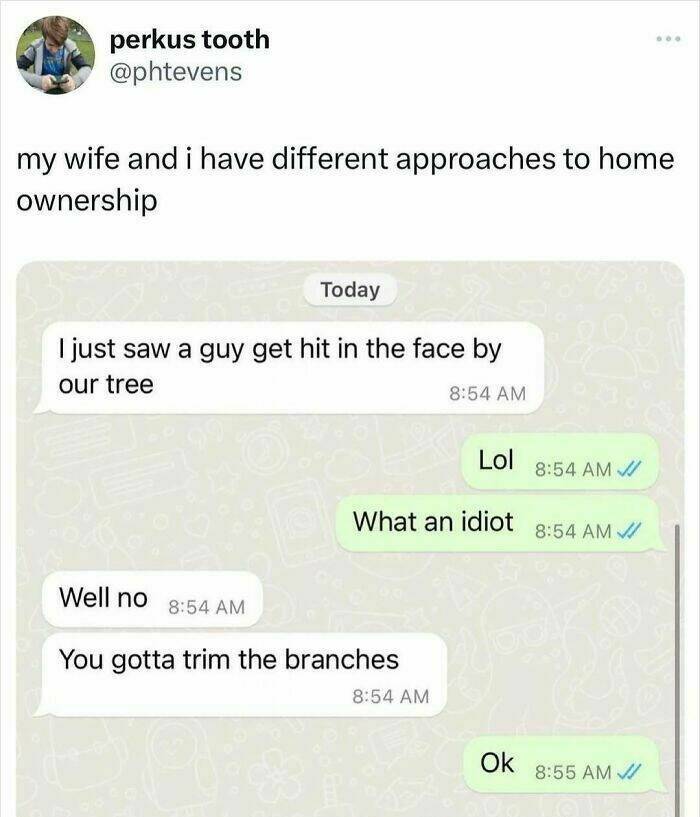Click timestamp under 'our tree' message
Screen dimensions: 700x817
click(487, 393)
